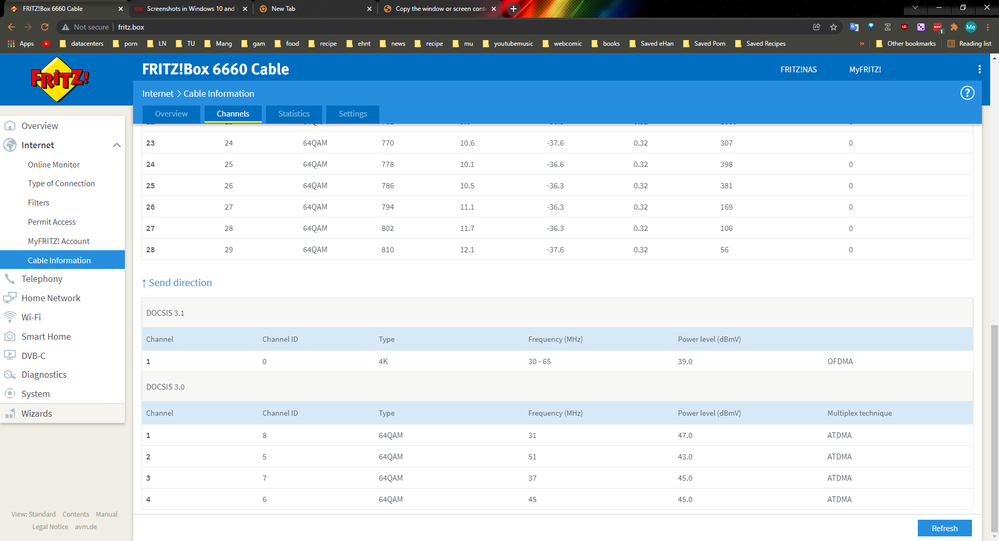Open the Apps shortcut in bookmarks bar
Screen dimensions: 999x541
20,43
